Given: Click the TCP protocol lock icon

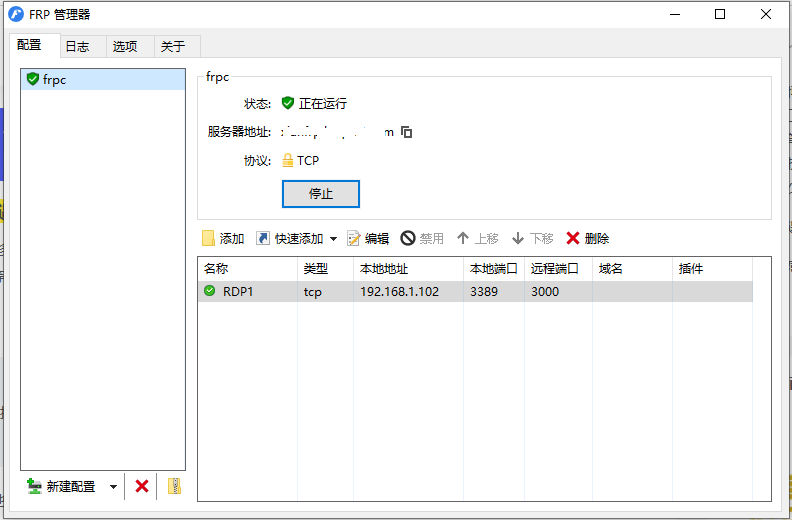Looking at the screenshot, I should [287, 160].
